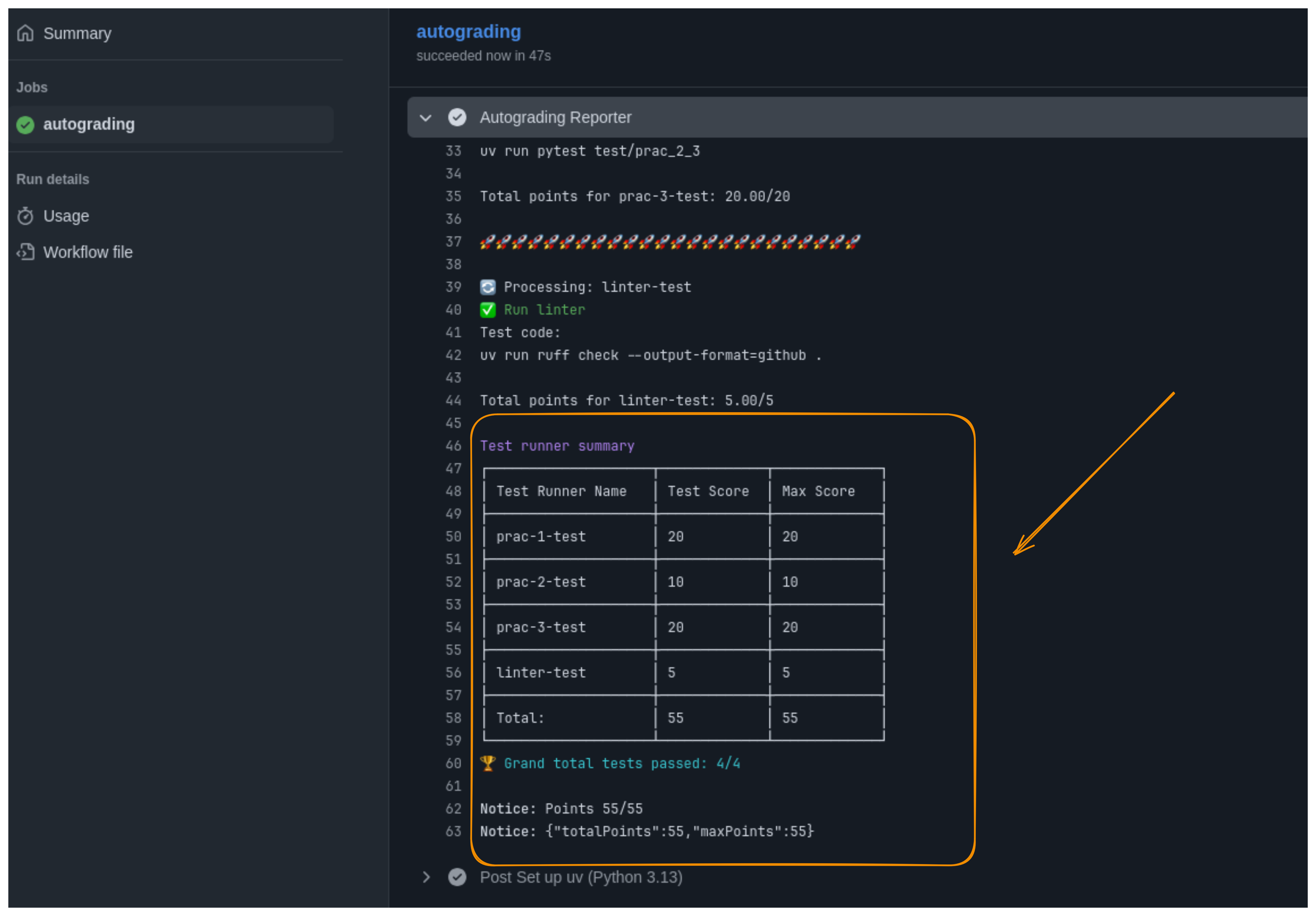Click the Summary home icon

pyautogui.click(x=25, y=33)
